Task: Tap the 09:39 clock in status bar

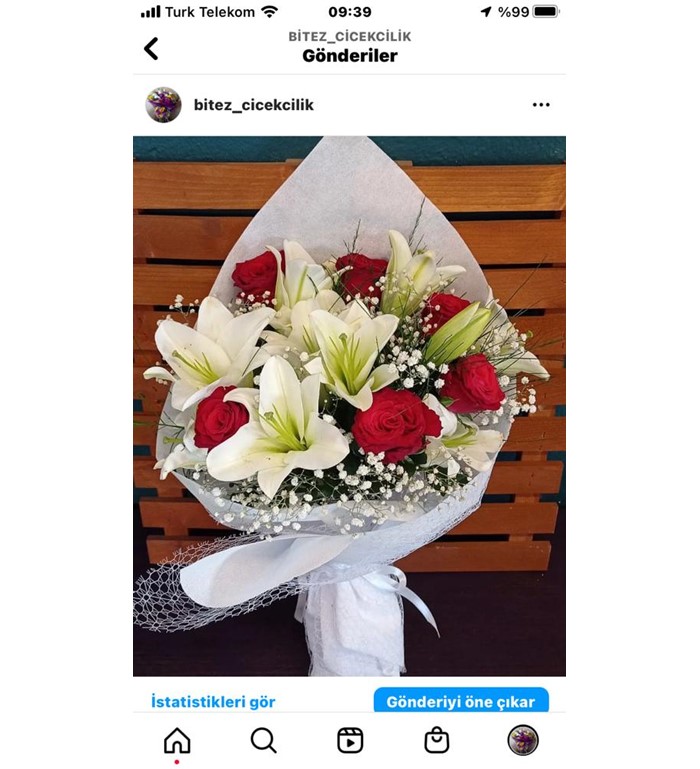Action: [x=350, y=12]
